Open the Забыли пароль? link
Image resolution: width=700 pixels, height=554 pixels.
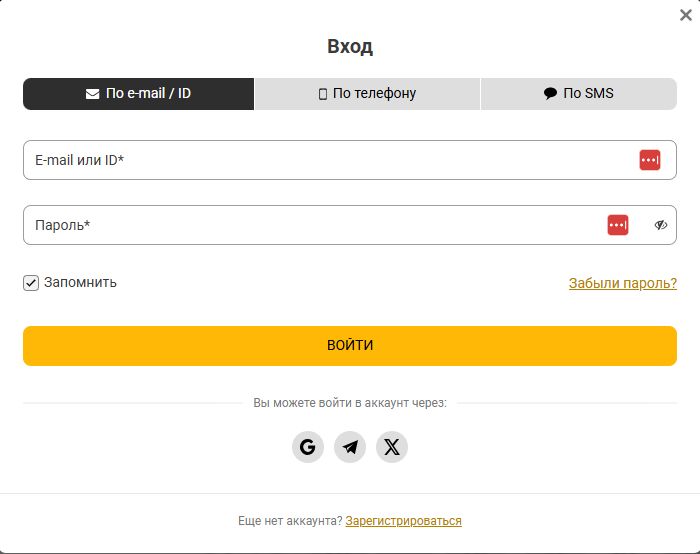(x=622, y=283)
